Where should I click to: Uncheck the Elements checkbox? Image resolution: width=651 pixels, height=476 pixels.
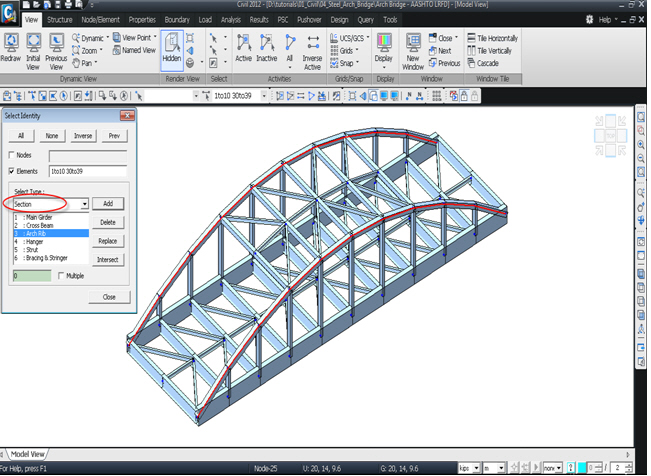pos(12,171)
